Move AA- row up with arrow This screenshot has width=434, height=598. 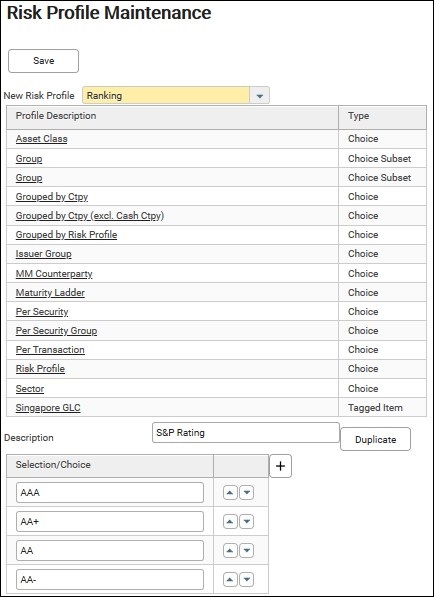point(230,580)
